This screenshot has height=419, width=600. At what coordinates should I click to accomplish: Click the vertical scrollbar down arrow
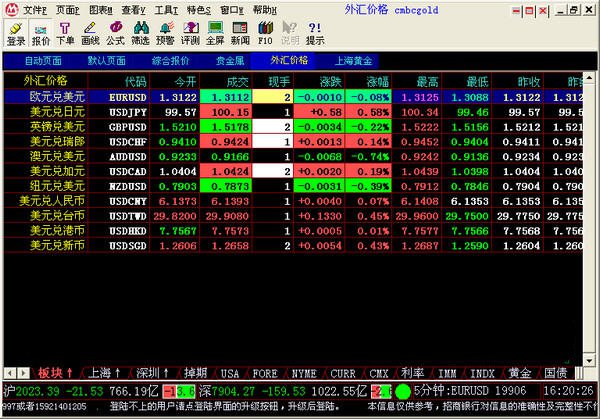coord(589,360)
